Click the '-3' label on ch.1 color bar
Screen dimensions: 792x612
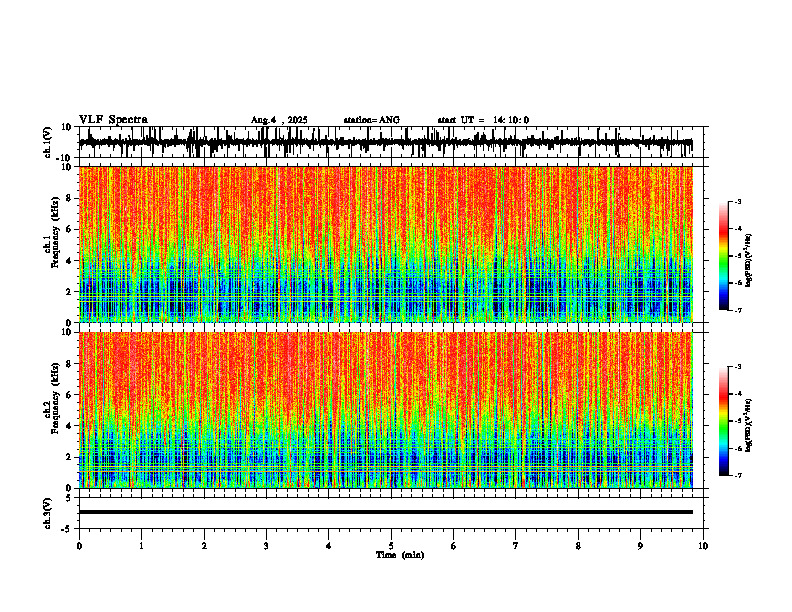[x=738, y=202]
